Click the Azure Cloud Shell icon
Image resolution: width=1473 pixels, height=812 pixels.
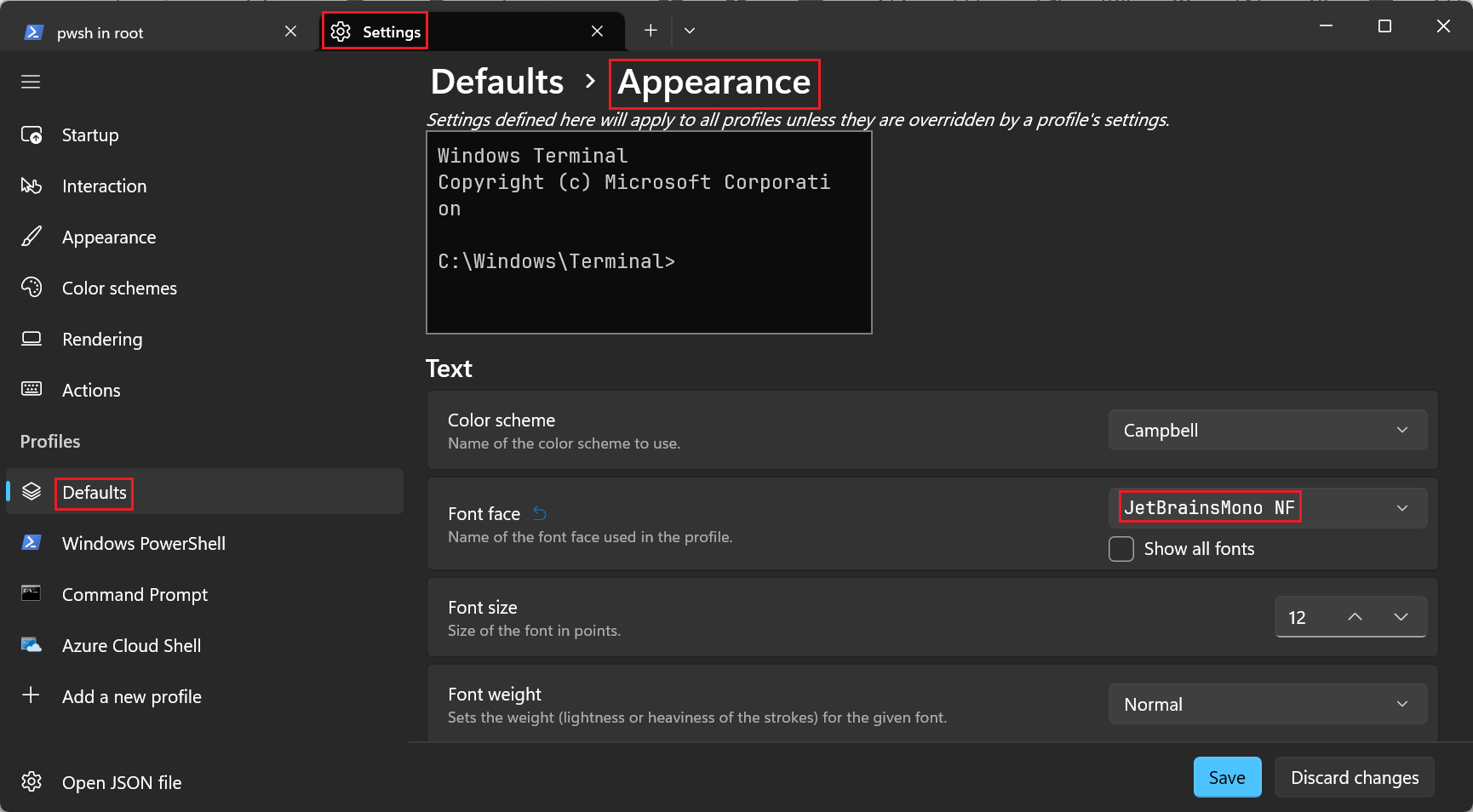point(32,645)
